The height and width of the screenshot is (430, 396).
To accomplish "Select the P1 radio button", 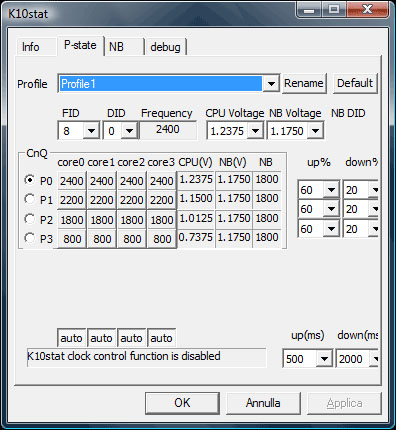I will (30, 199).
